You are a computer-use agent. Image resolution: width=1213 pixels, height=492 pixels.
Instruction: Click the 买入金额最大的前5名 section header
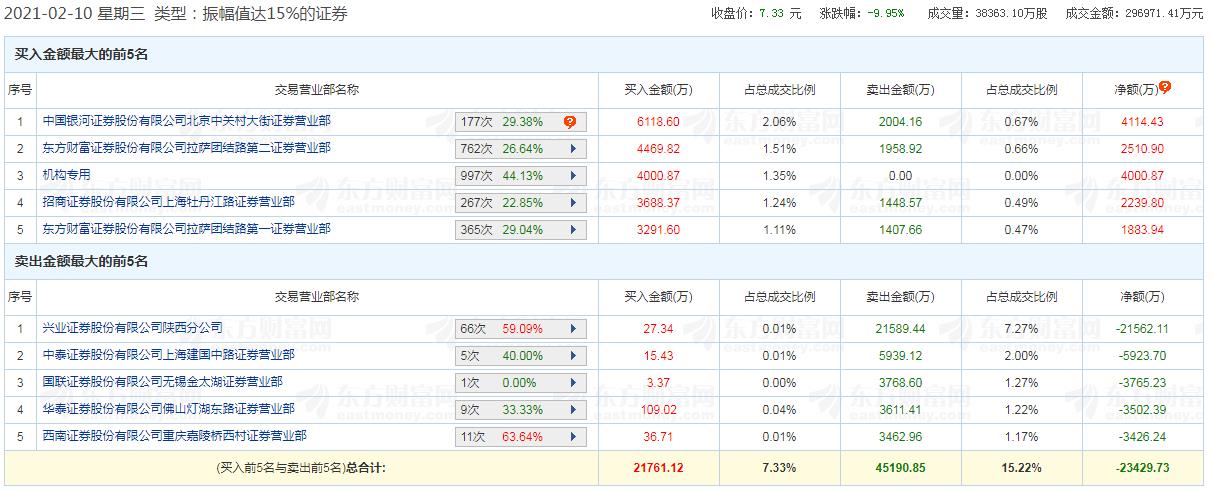[x=82, y=55]
